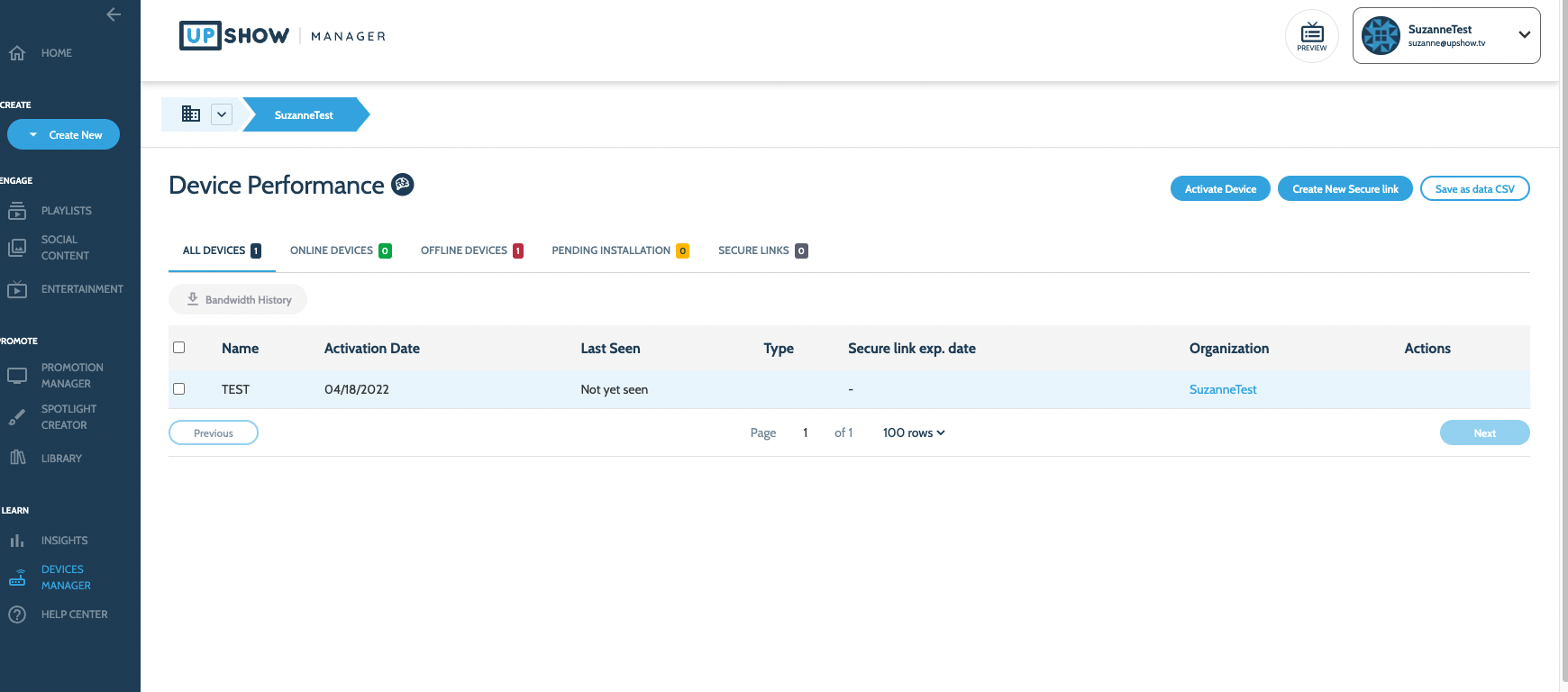Click the icon beside Device Performance title

click(403, 185)
